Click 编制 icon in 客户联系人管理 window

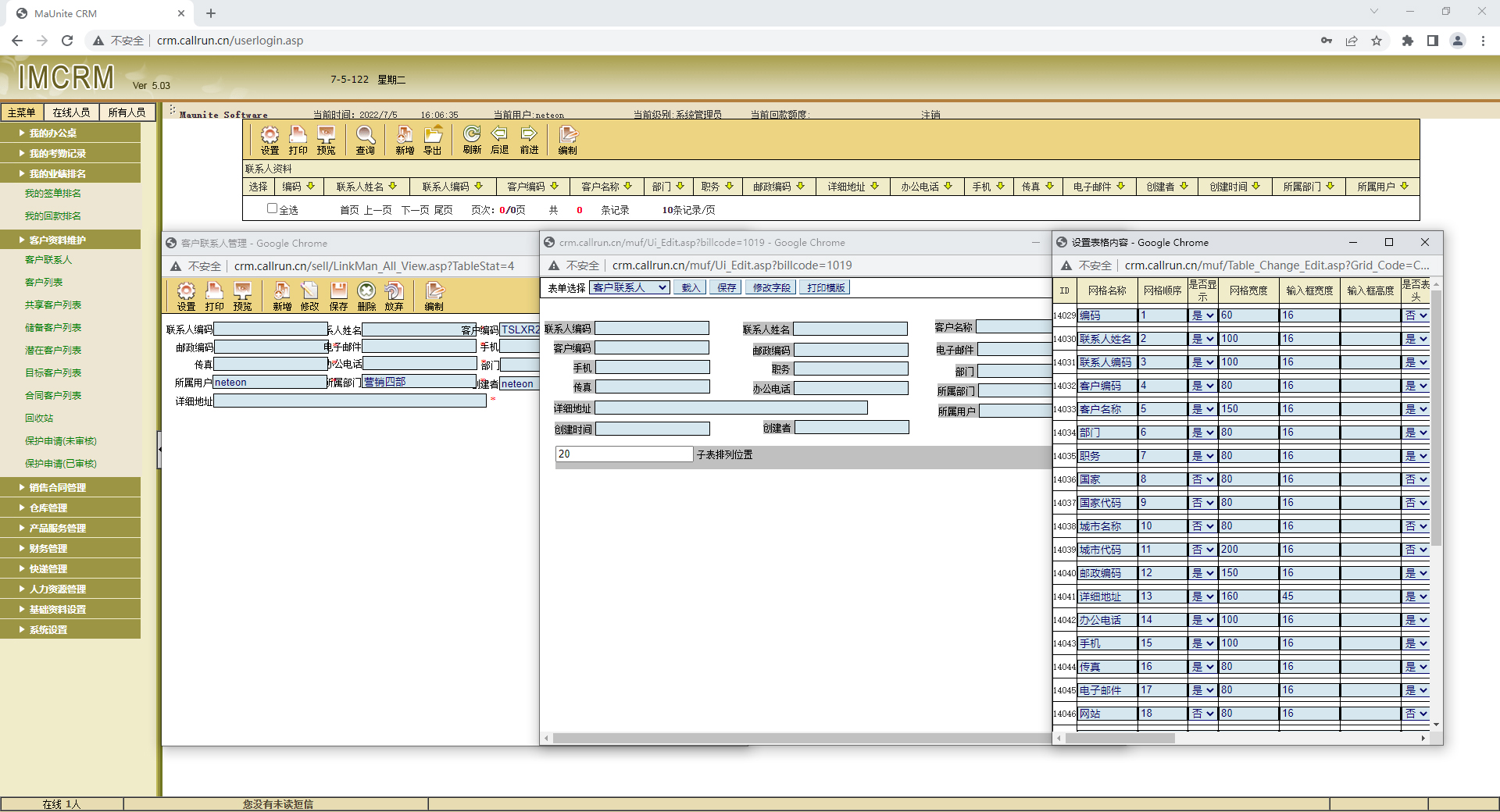click(x=434, y=297)
